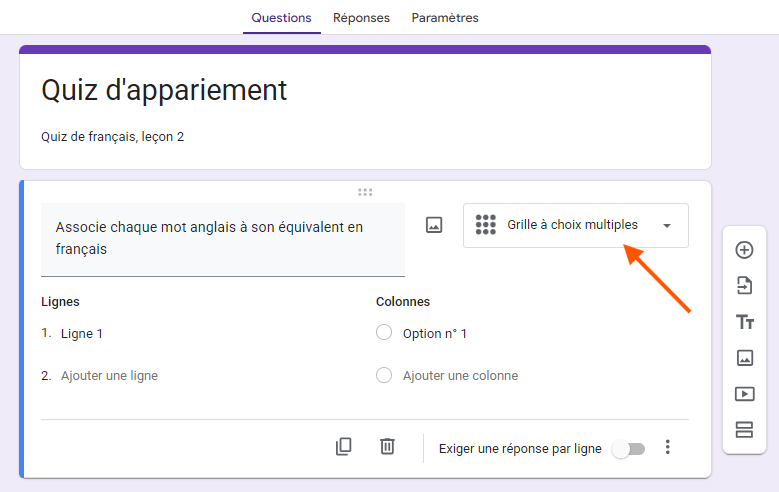Screen dimensions: 779x492
Task: Open the 'Grille à choix multiples' dropdown
Action: [x=575, y=225]
